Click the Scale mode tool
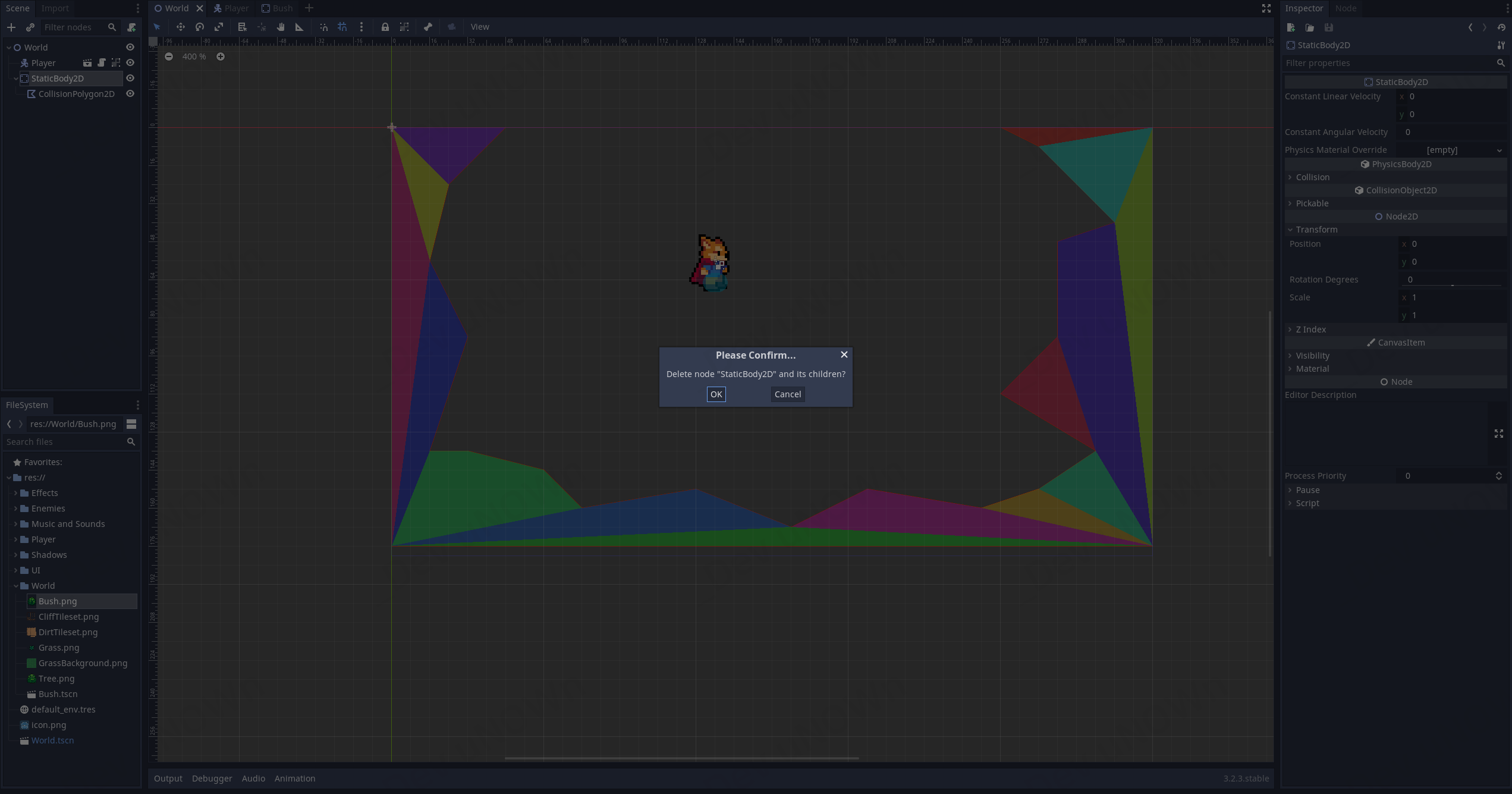The image size is (1512, 794). pyautogui.click(x=219, y=27)
